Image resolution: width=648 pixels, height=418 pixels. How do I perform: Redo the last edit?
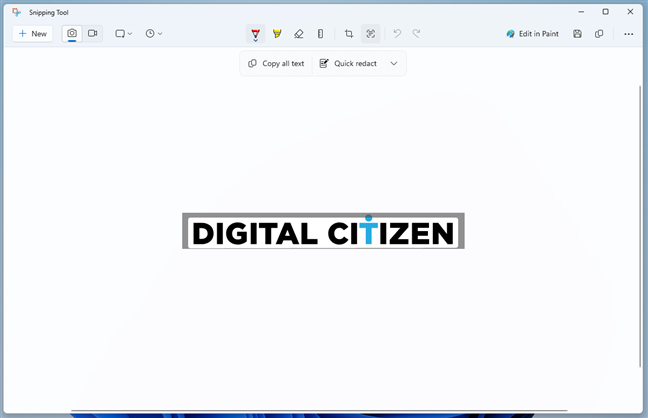tap(417, 33)
